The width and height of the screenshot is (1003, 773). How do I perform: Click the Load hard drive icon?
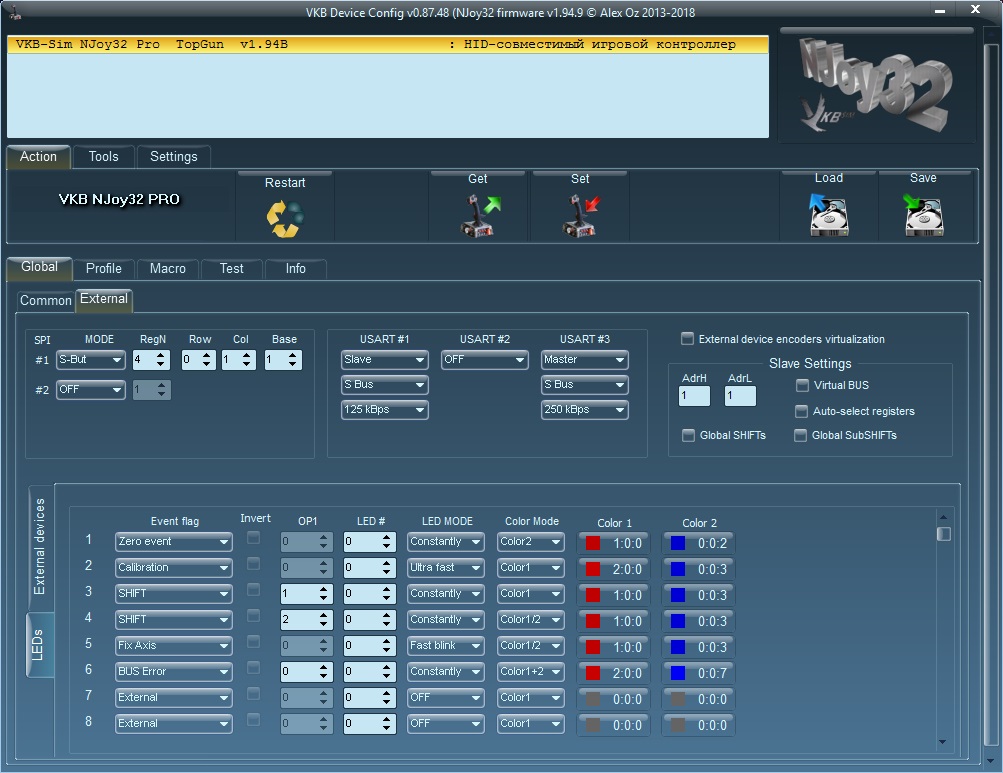(x=828, y=215)
